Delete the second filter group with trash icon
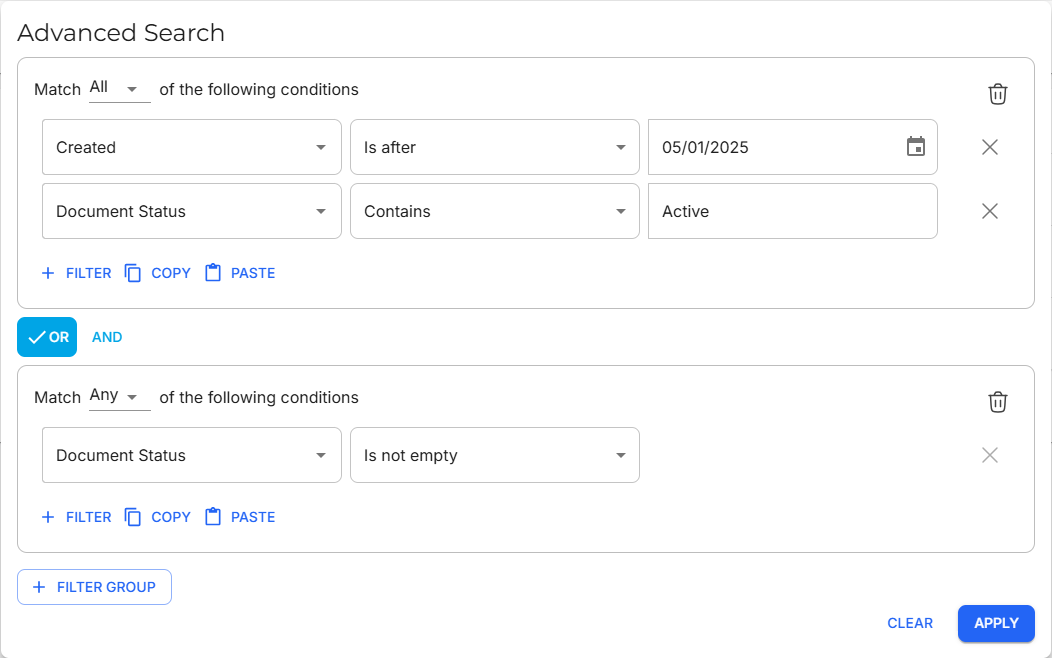The image size is (1052, 658). point(997,402)
